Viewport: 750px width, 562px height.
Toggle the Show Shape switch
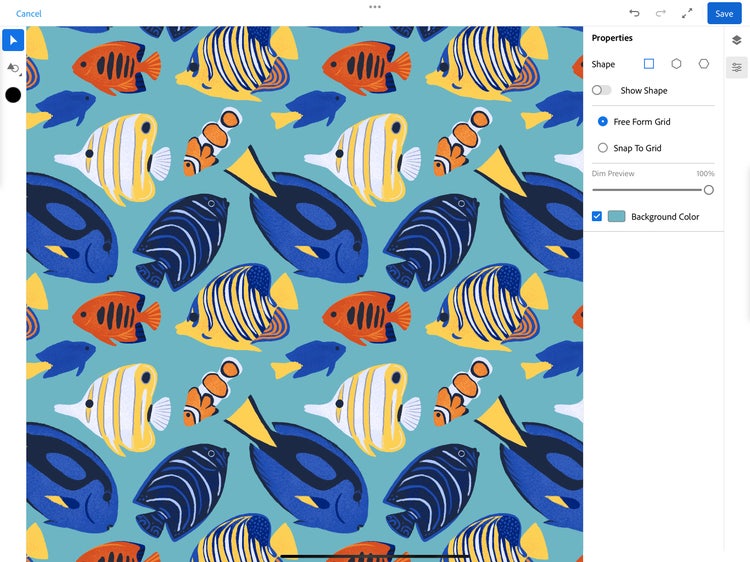(601, 90)
